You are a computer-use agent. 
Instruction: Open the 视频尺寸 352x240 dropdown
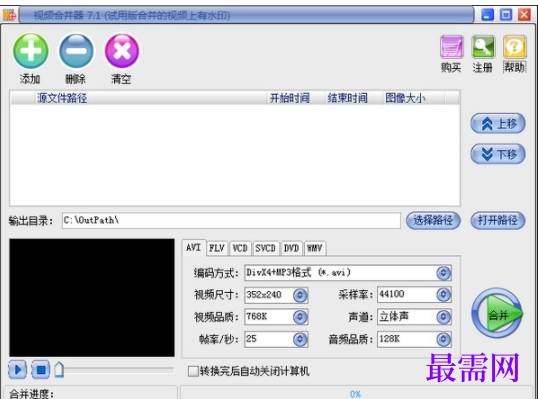(x=300, y=295)
